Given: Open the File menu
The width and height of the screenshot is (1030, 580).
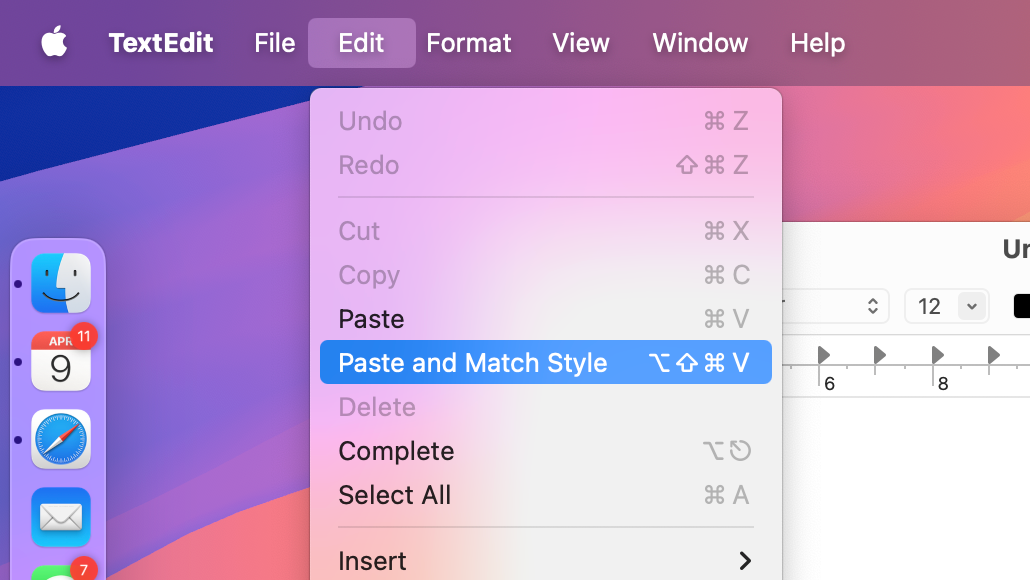Looking at the screenshot, I should tap(274, 43).
